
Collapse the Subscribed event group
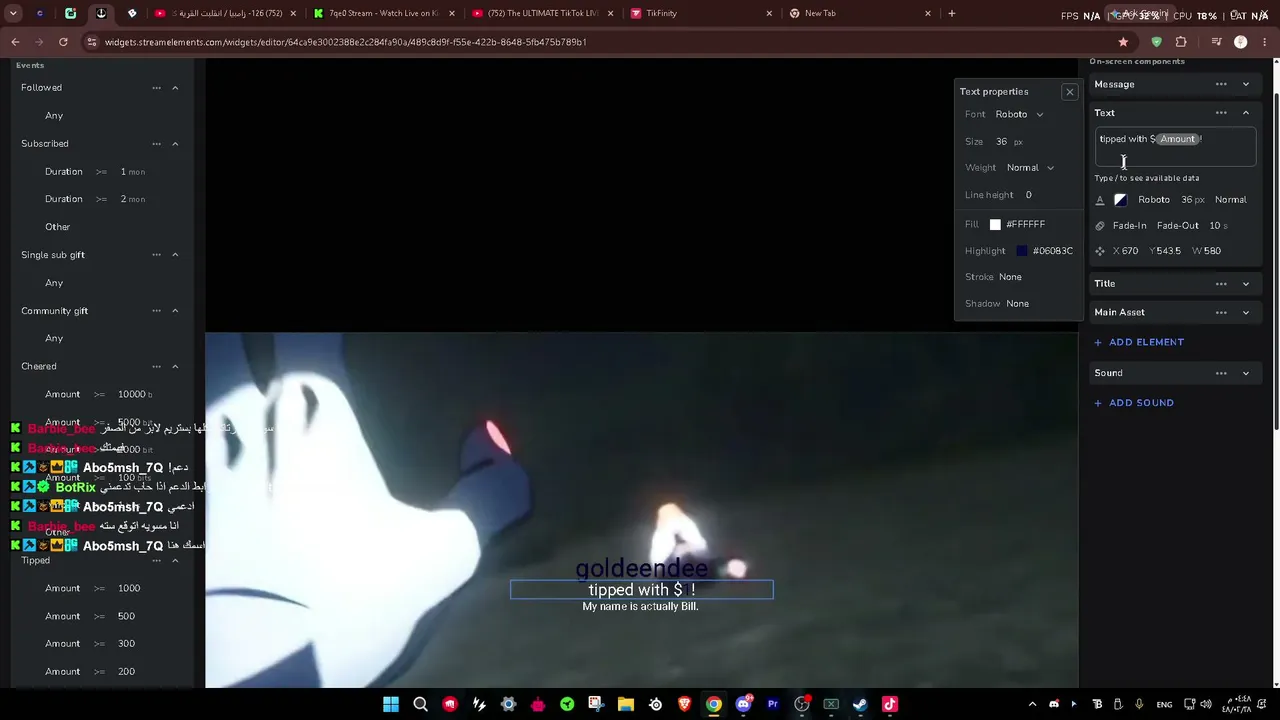pyautogui.click(x=175, y=144)
